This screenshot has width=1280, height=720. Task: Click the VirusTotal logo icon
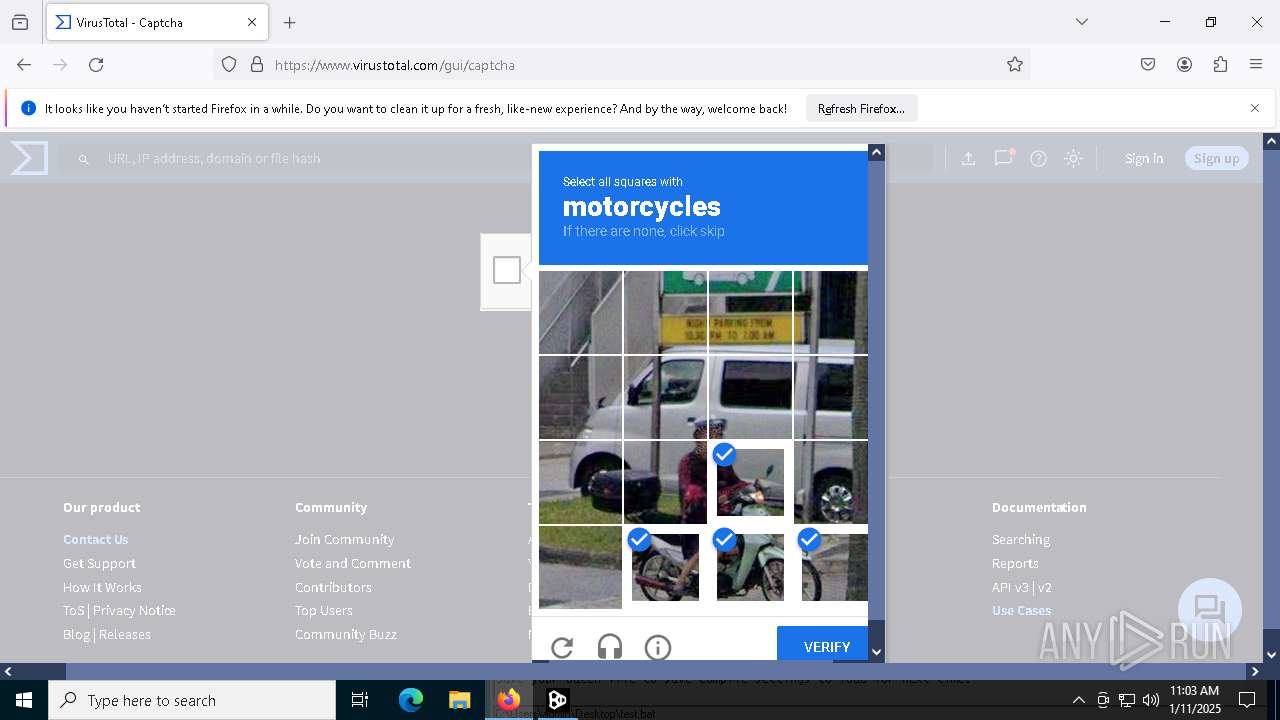click(x=29, y=158)
